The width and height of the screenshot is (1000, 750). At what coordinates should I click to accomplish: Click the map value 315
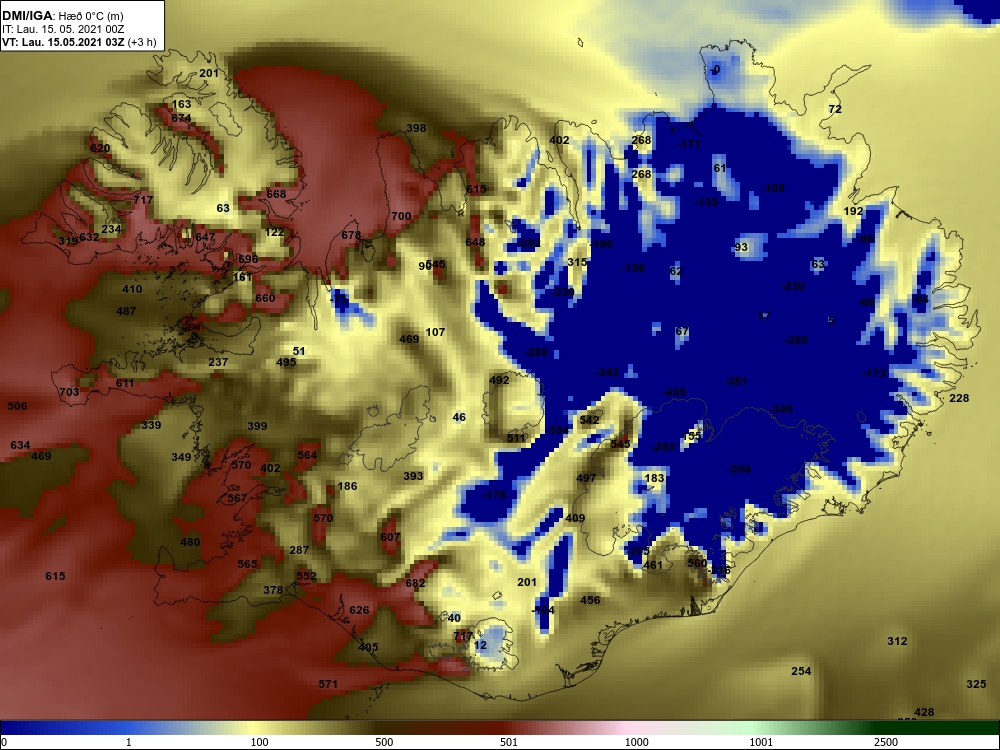tap(577, 262)
